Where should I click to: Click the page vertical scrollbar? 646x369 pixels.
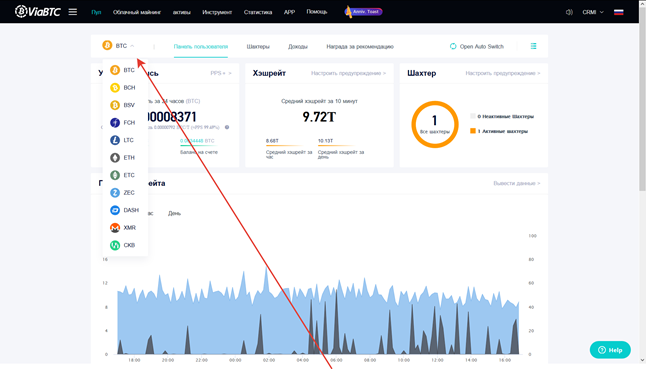642,99
